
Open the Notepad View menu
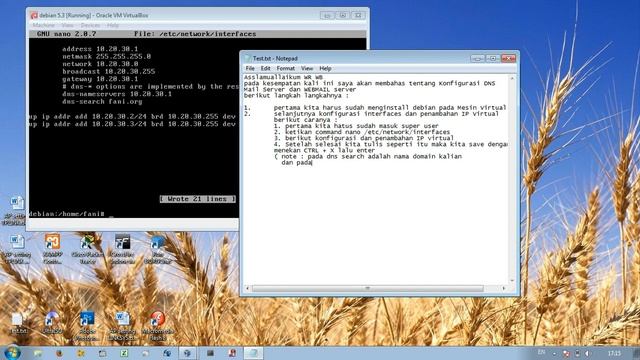pos(307,68)
